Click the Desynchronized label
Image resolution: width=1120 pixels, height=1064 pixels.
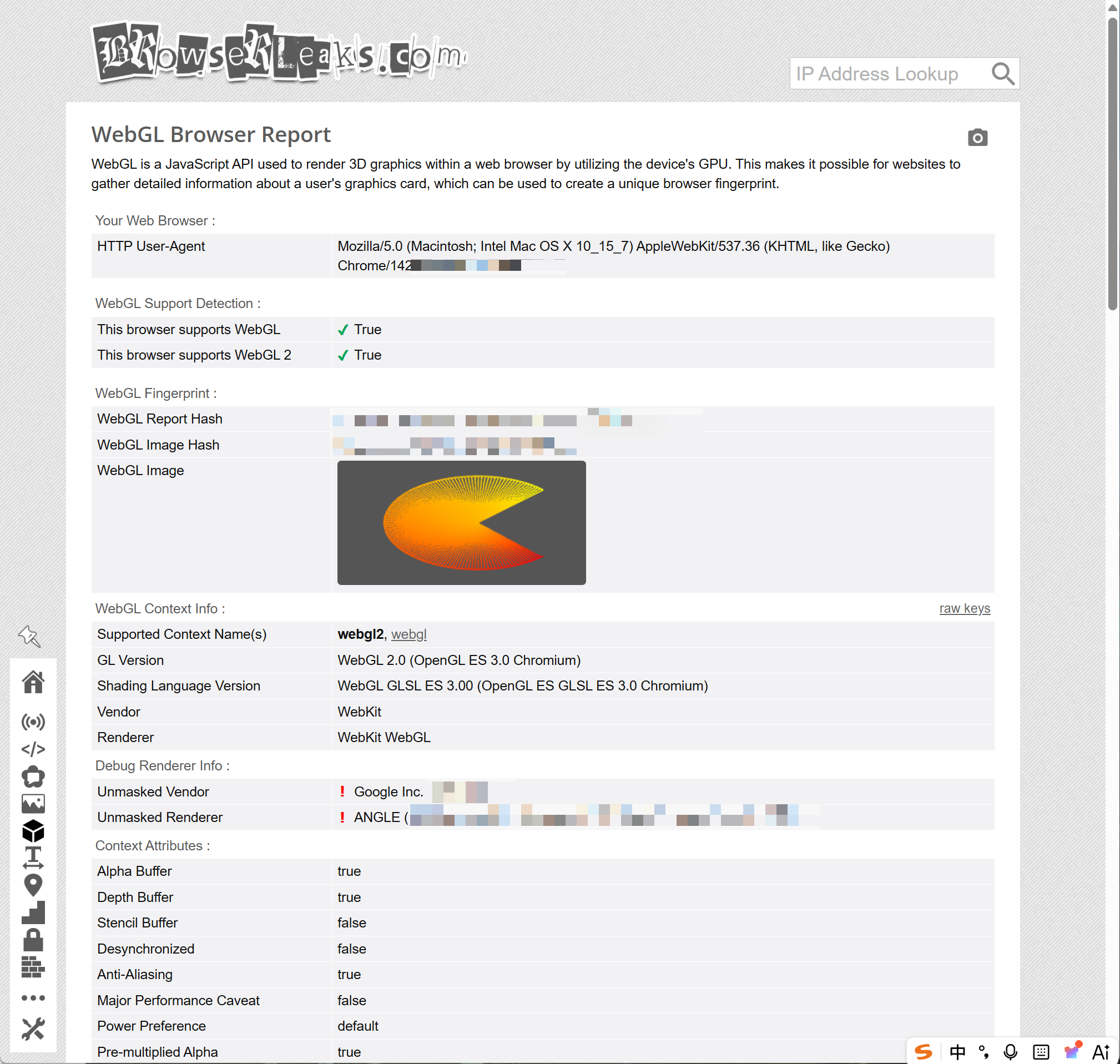[x=146, y=949]
